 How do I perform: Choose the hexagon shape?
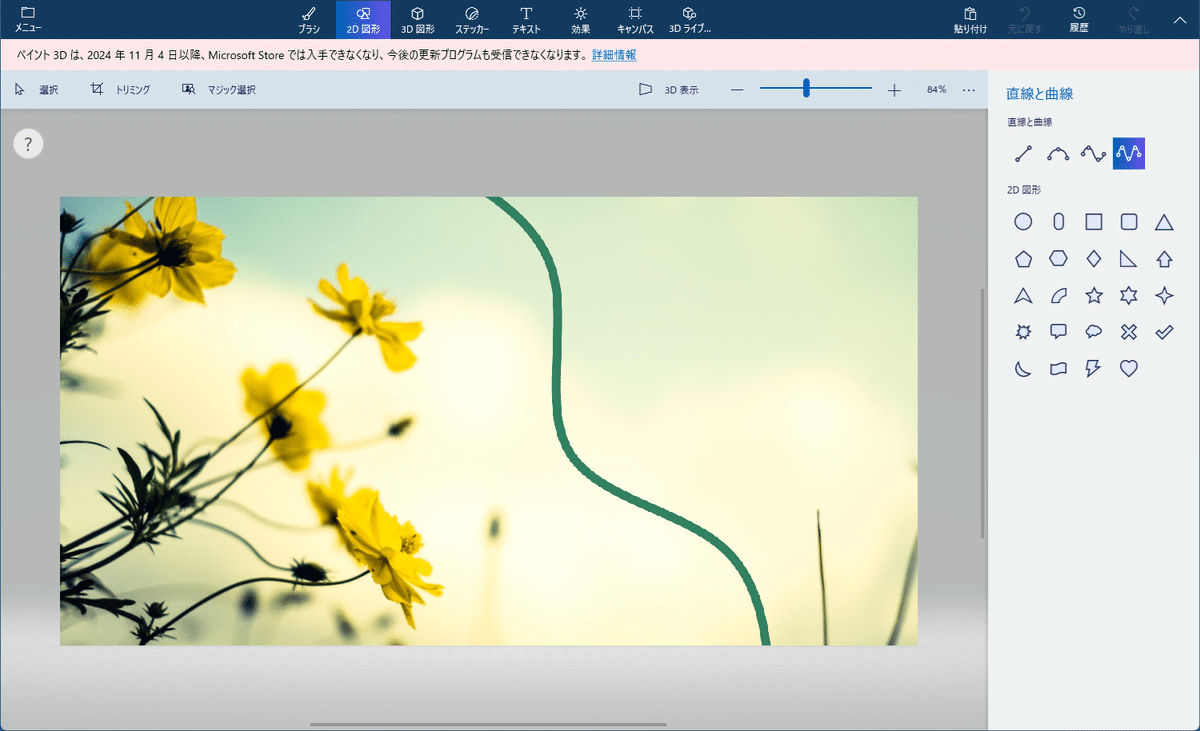tap(1058, 259)
